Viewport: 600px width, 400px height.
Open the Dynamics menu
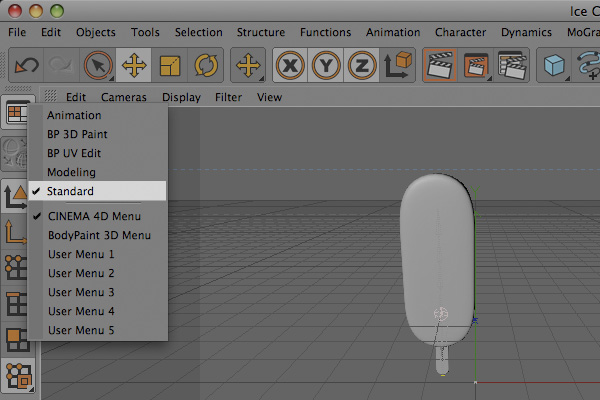pyautogui.click(x=526, y=32)
